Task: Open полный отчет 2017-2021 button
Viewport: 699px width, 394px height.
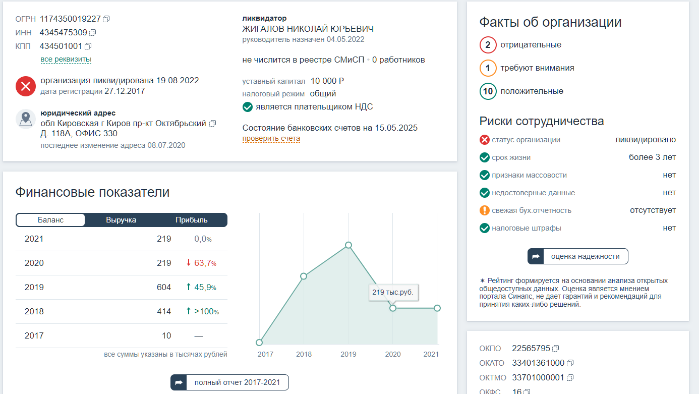Action: [x=230, y=382]
